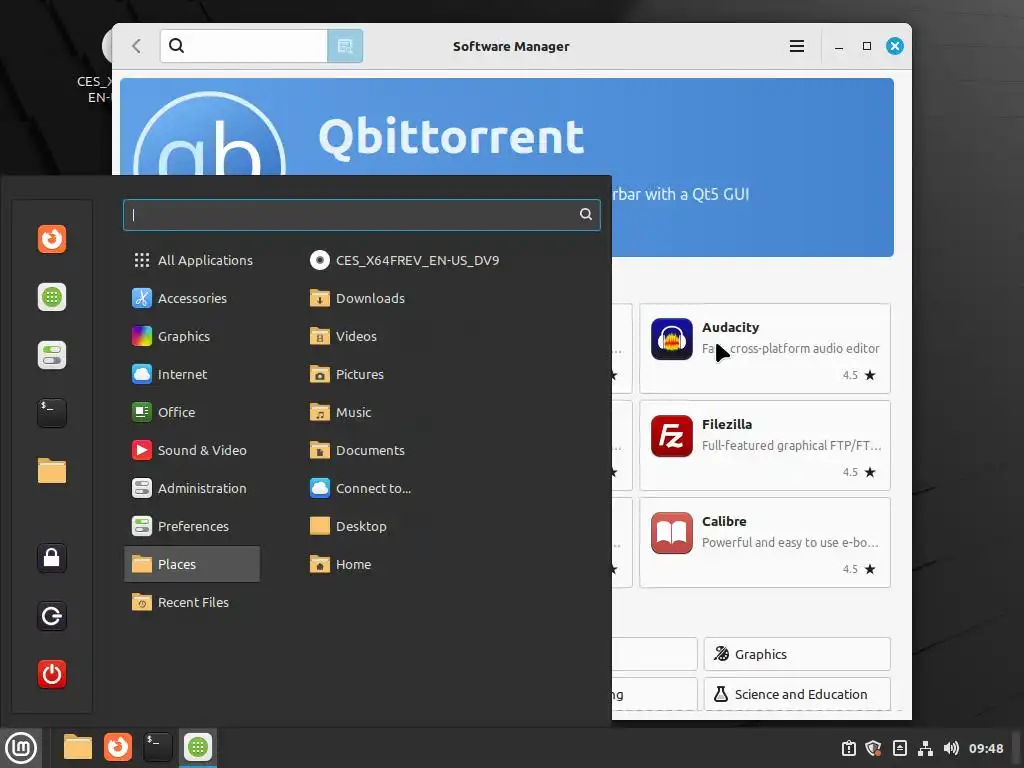1024x768 pixels.
Task: Open Home folder place
Action: (341, 564)
